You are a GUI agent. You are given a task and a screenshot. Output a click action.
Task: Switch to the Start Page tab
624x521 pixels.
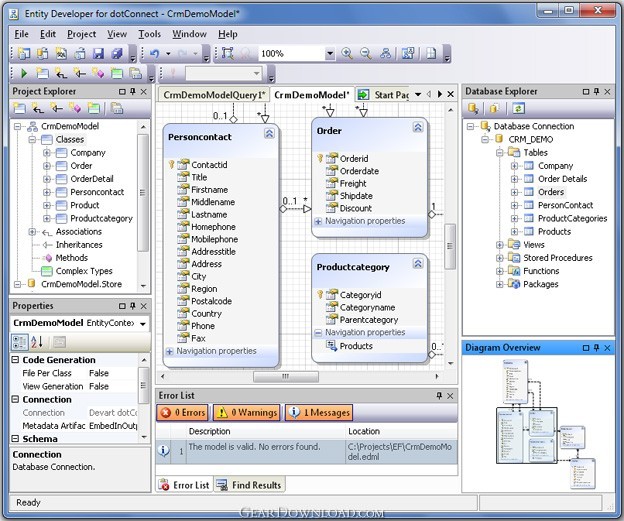[x=384, y=95]
